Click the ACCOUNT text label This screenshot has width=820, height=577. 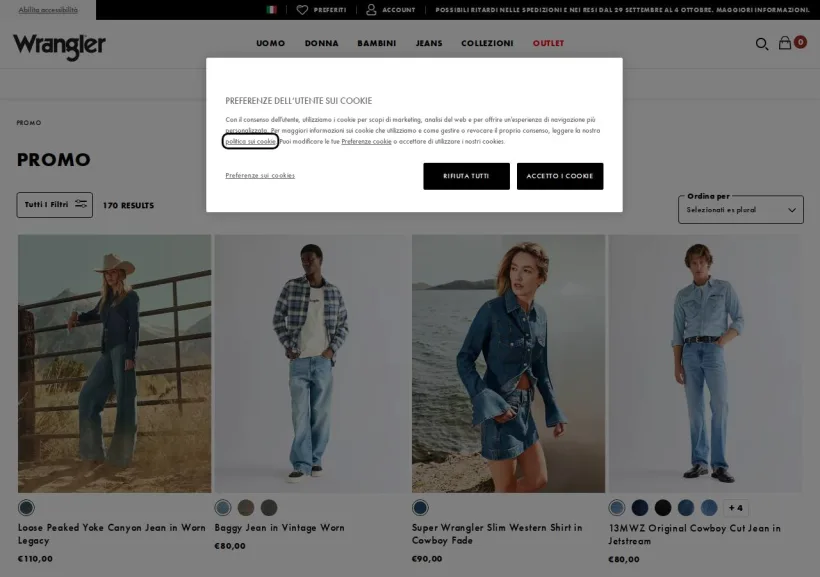[x=398, y=10]
